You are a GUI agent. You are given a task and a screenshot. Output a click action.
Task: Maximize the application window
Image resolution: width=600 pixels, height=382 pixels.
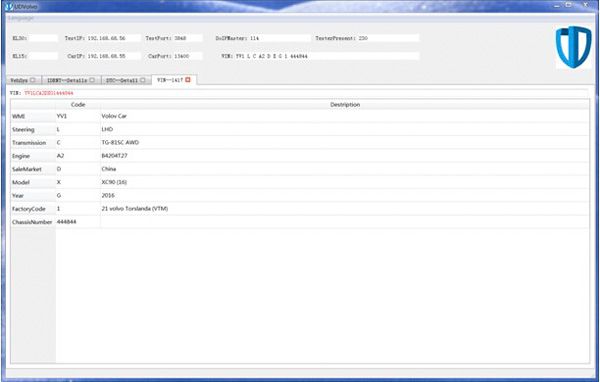pos(569,5)
